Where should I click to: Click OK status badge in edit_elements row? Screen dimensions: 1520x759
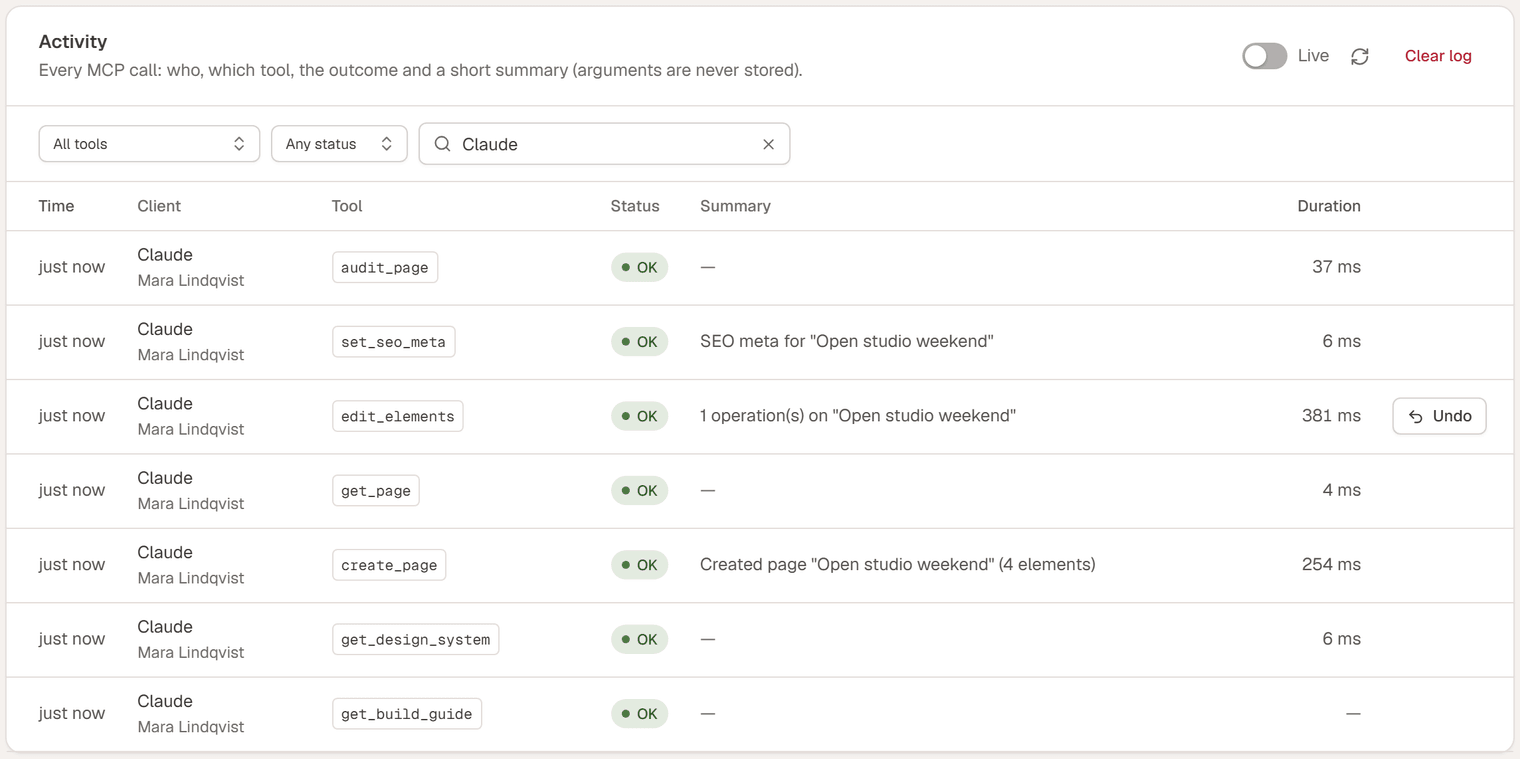coord(639,416)
